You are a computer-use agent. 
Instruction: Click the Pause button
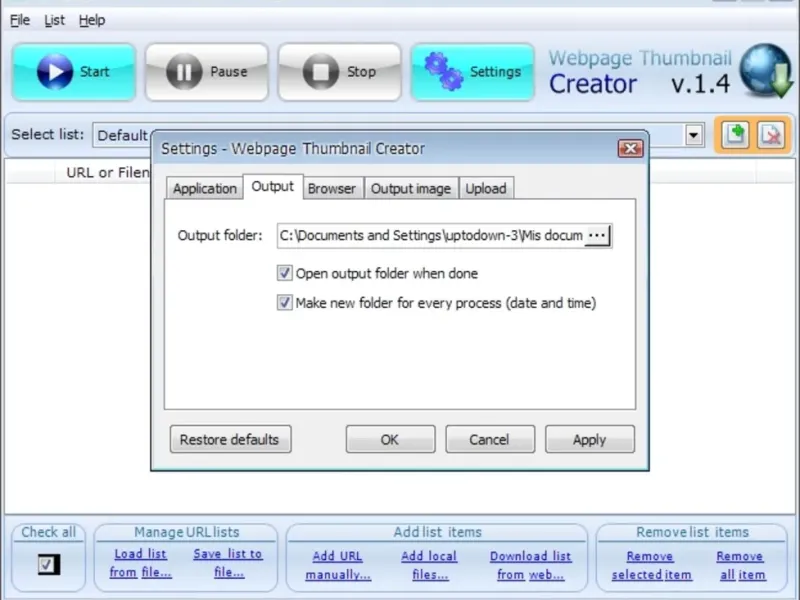coord(207,72)
